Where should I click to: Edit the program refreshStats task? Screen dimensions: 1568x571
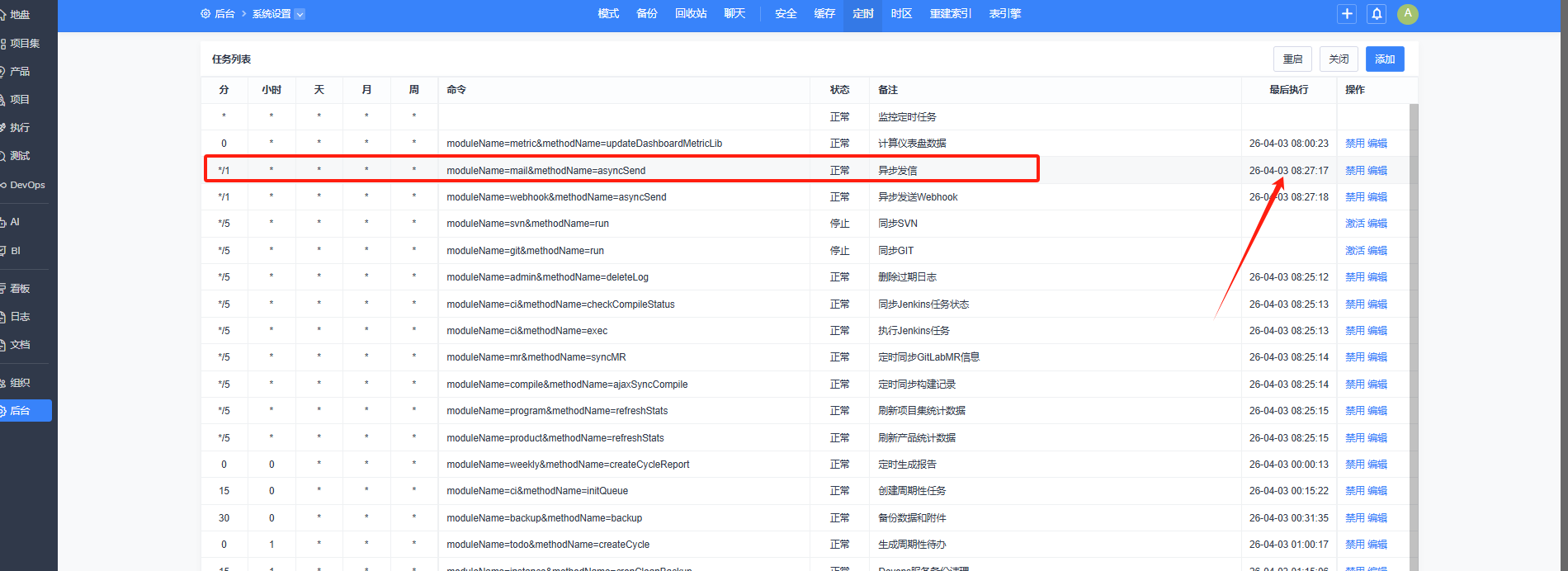[x=1377, y=411]
